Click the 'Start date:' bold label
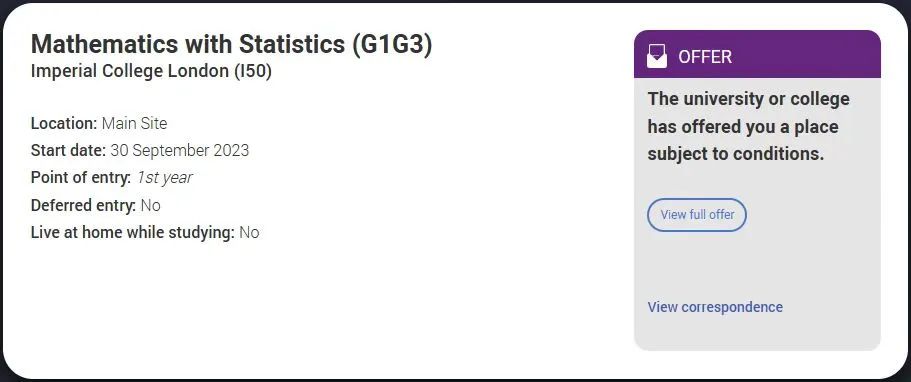The image size is (911, 382). click(x=69, y=151)
